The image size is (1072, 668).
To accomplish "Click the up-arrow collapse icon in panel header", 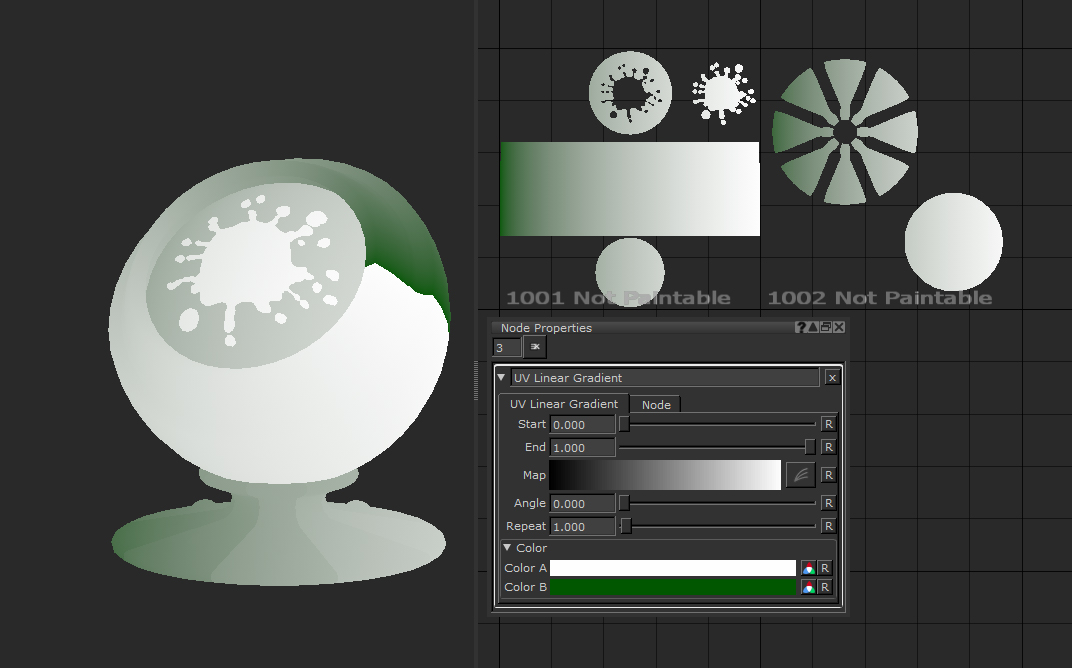I will click(x=813, y=328).
